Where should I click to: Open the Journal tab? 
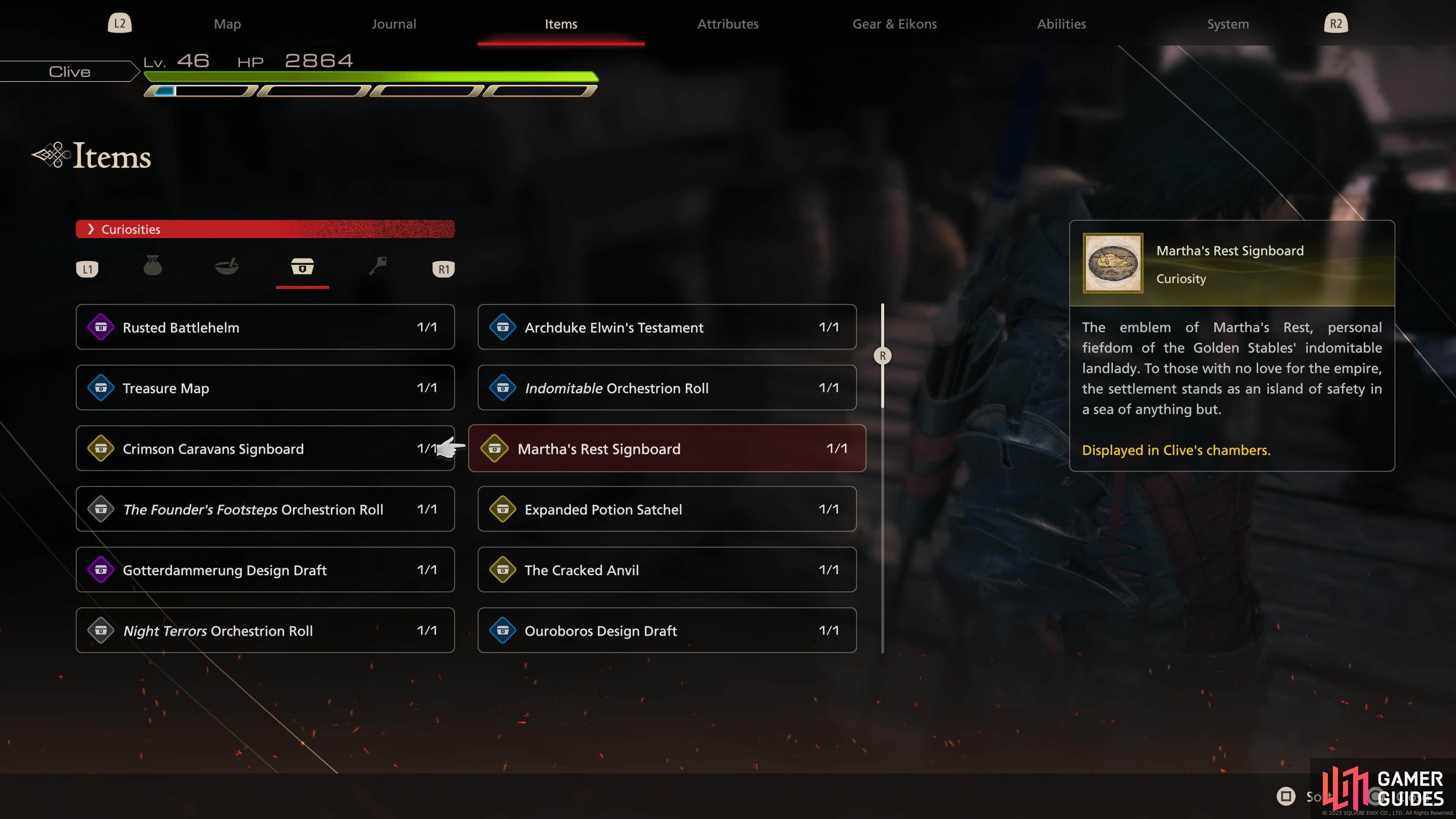click(x=394, y=24)
